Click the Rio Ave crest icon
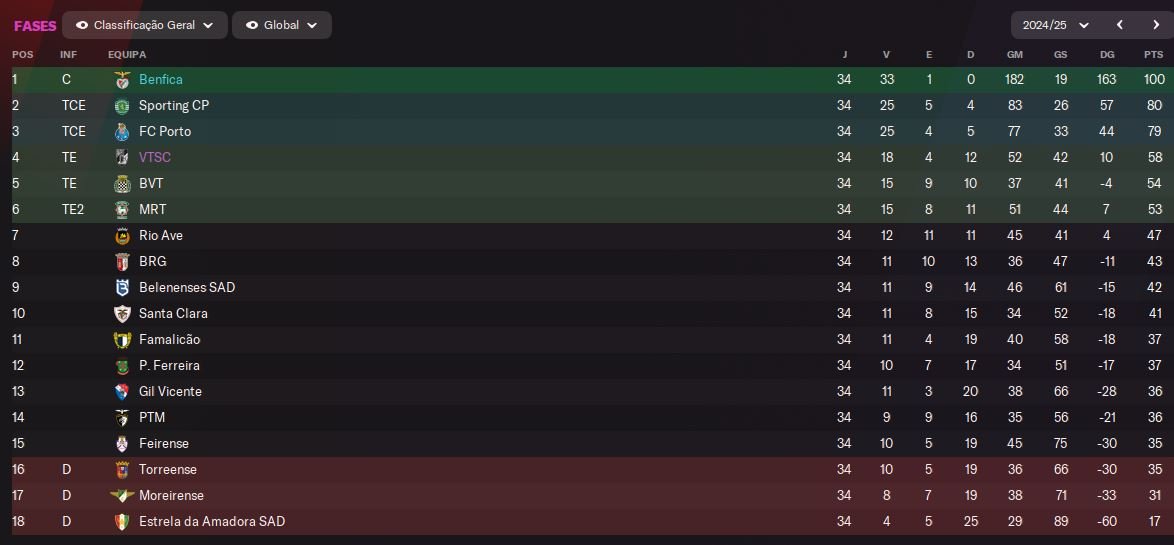 point(122,236)
